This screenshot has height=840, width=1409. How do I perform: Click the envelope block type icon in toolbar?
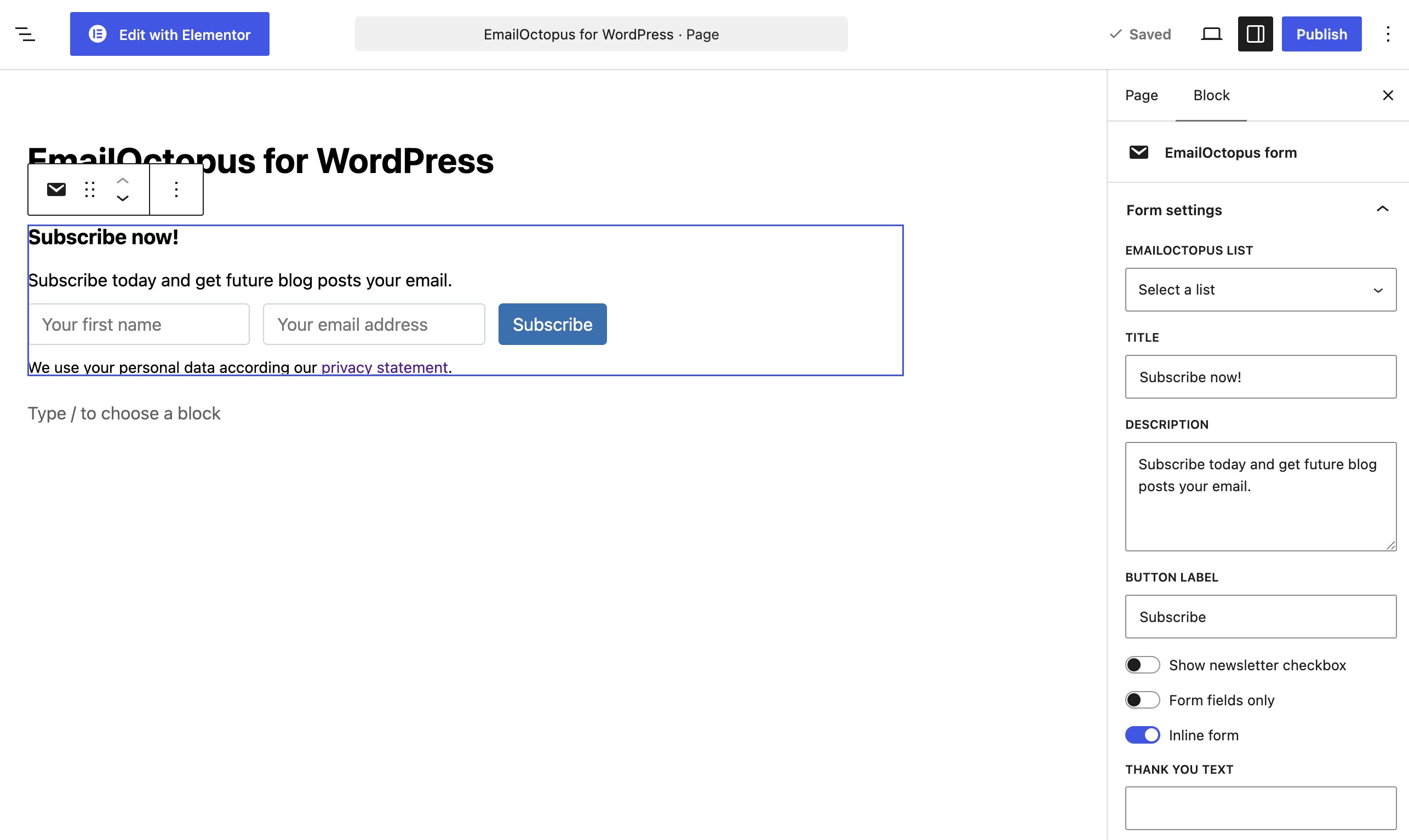[x=56, y=189]
